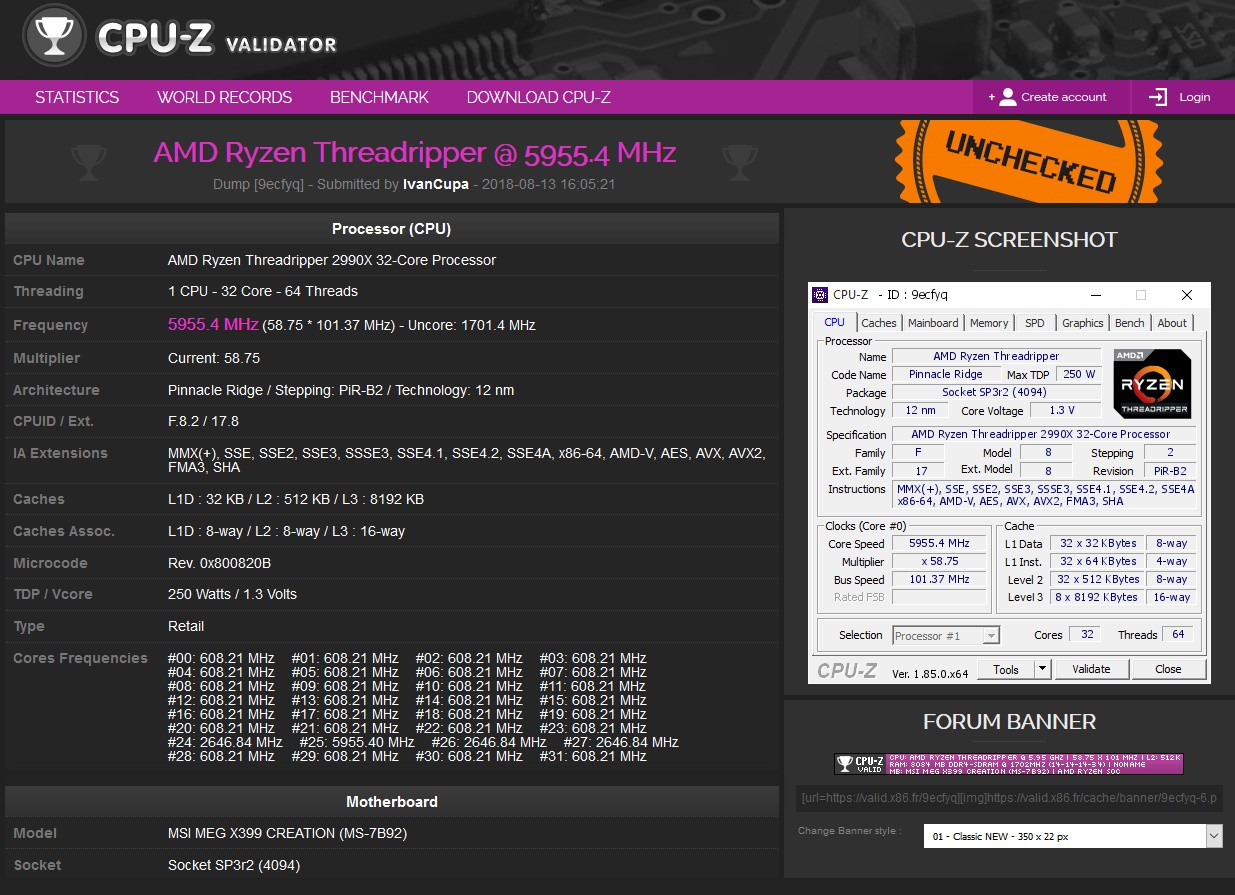
Task: Click the Cores count 32 field in screenshot
Action: click(1086, 635)
